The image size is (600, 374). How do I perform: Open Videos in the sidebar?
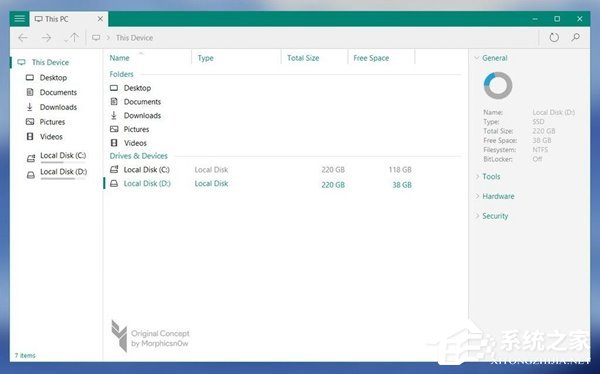[51, 137]
